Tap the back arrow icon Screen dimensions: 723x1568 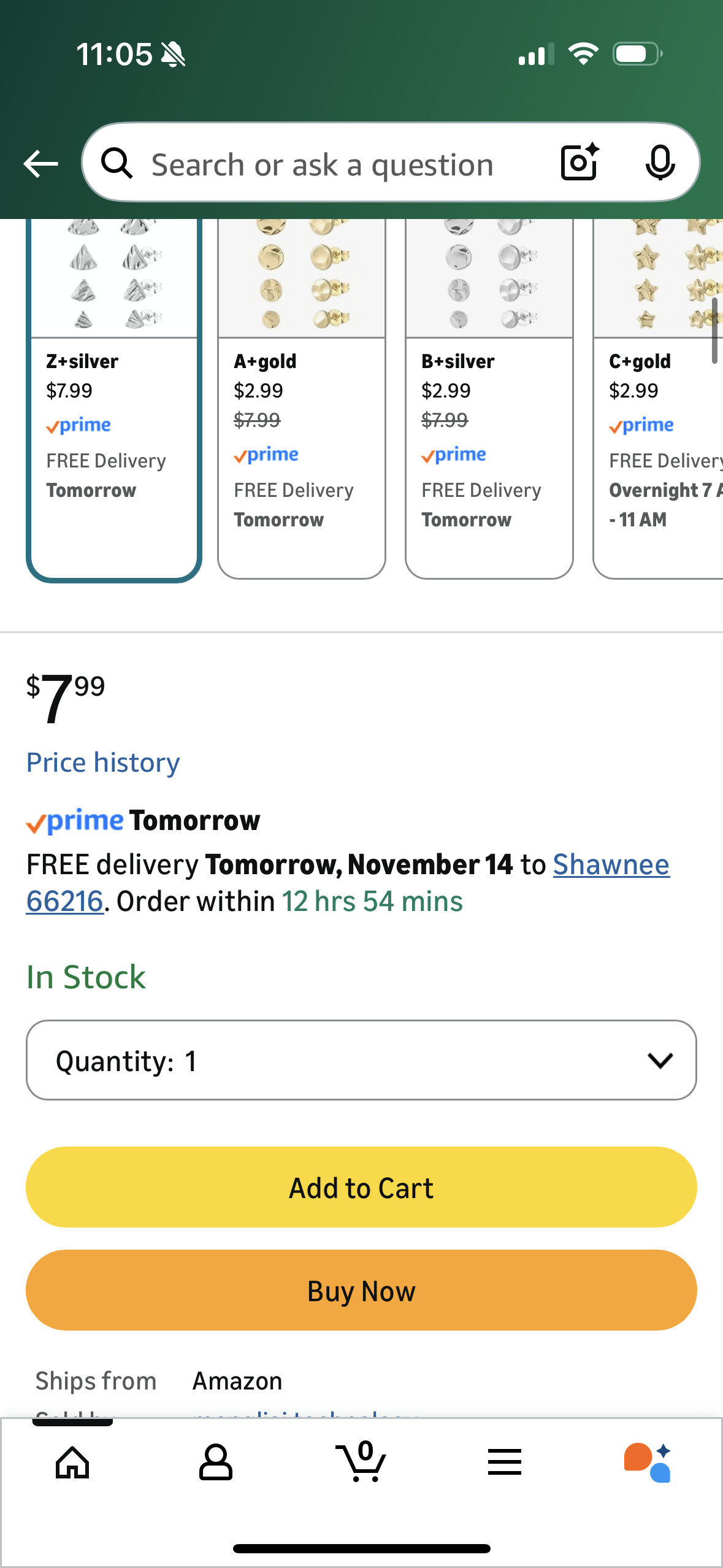[40, 164]
